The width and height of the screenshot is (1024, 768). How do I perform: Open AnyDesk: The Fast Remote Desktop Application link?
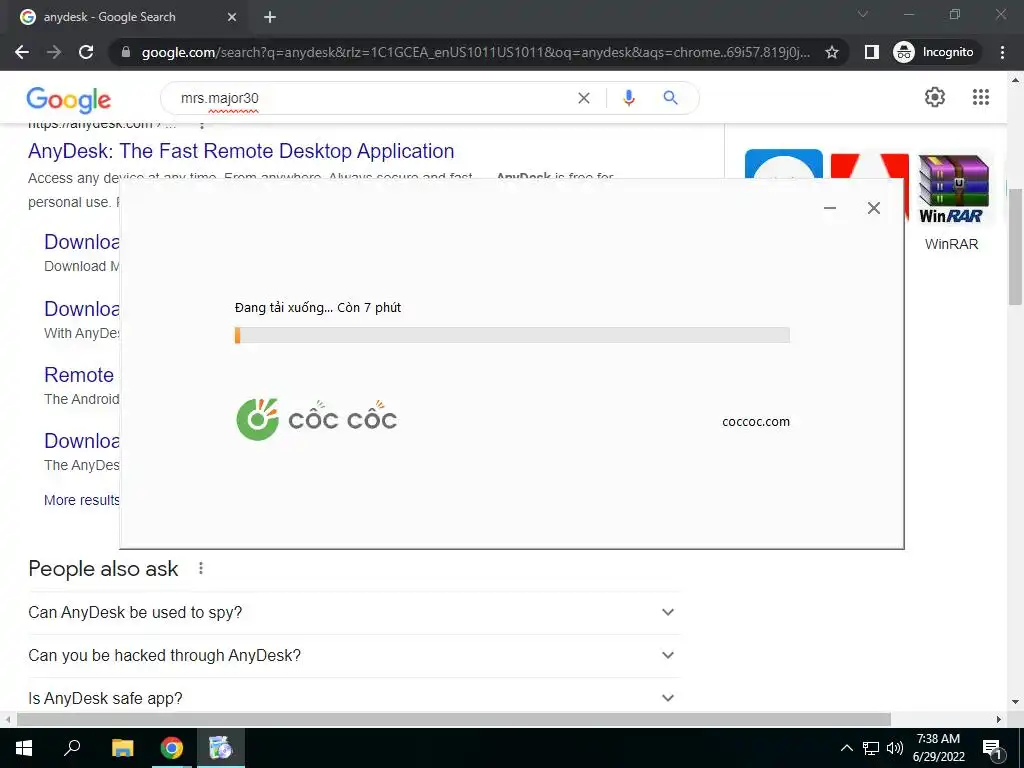(241, 151)
